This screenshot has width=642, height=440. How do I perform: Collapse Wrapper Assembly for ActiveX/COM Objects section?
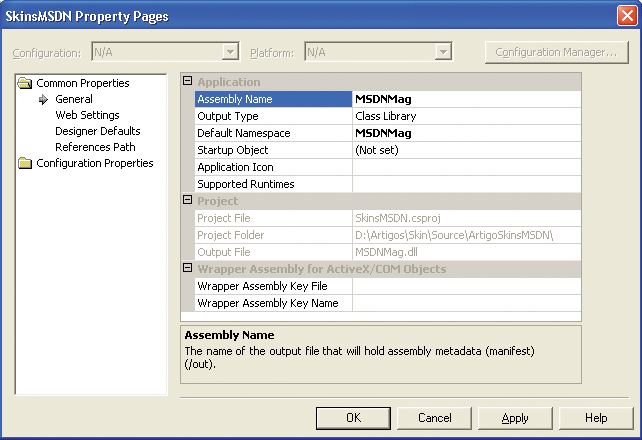188,269
